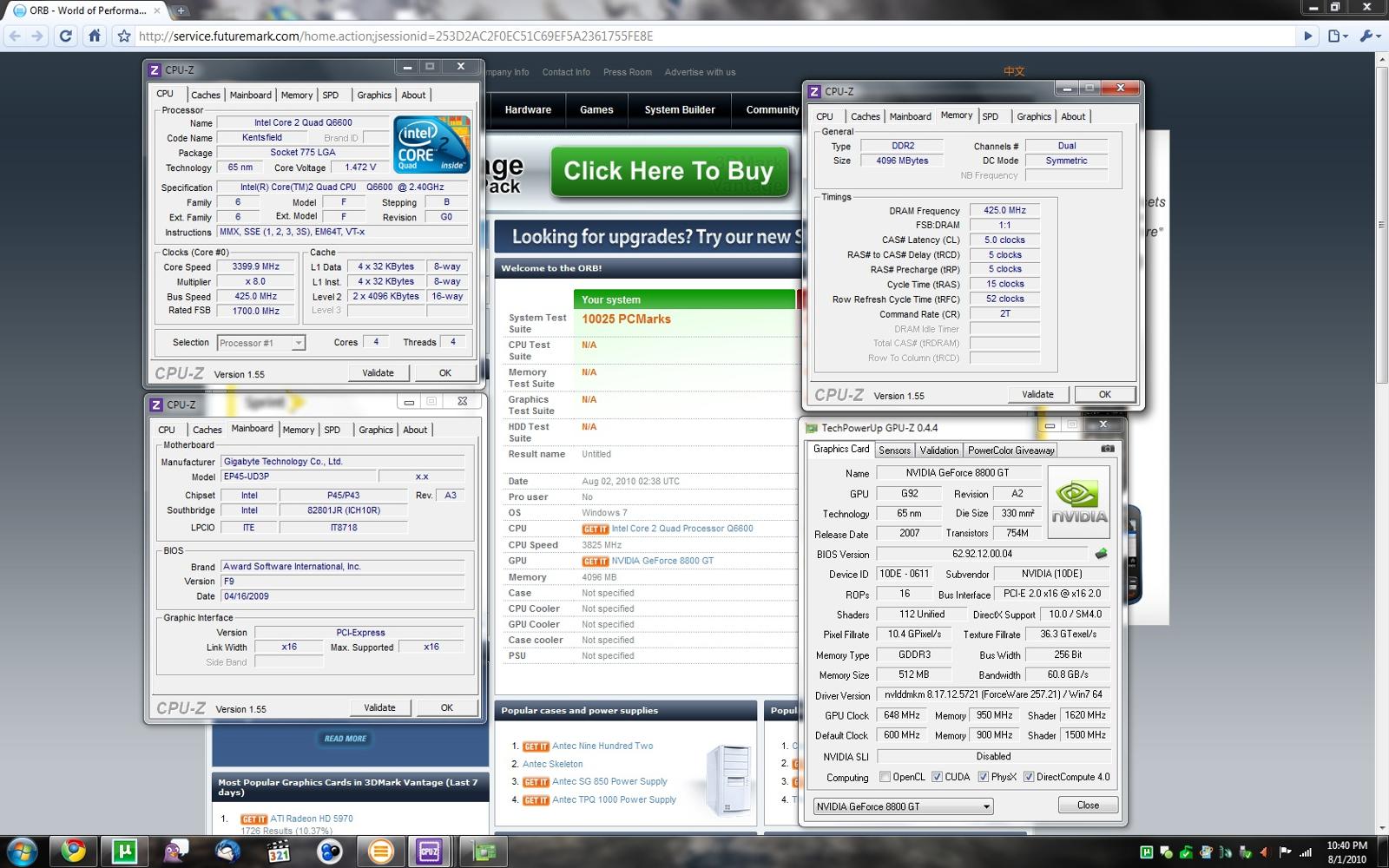Open the browser wrench settings menu
The height and width of the screenshot is (868, 1389).
pyautogui.click(x=1369, y=36)
